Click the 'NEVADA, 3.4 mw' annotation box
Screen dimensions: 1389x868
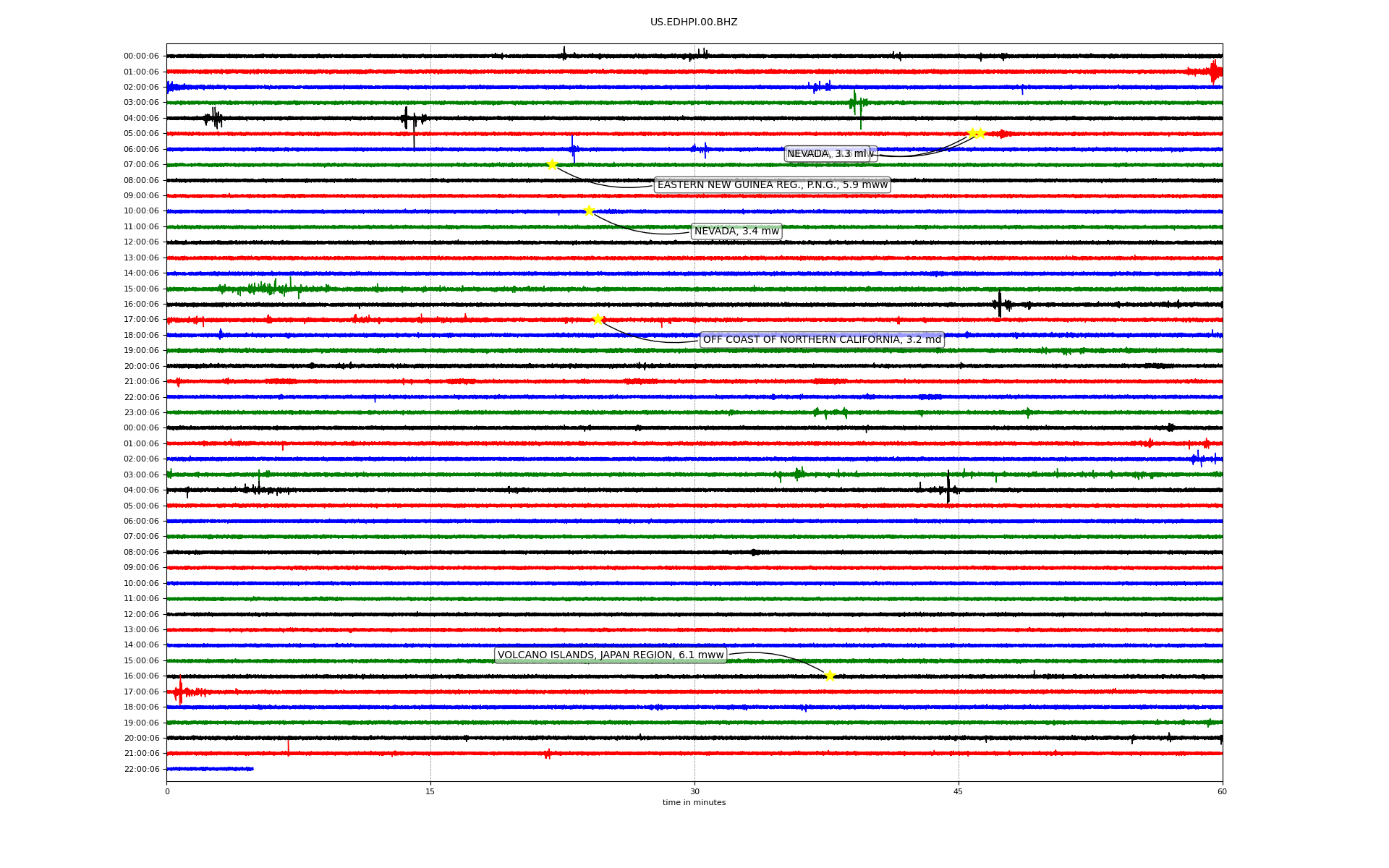(x=736, y=231)
